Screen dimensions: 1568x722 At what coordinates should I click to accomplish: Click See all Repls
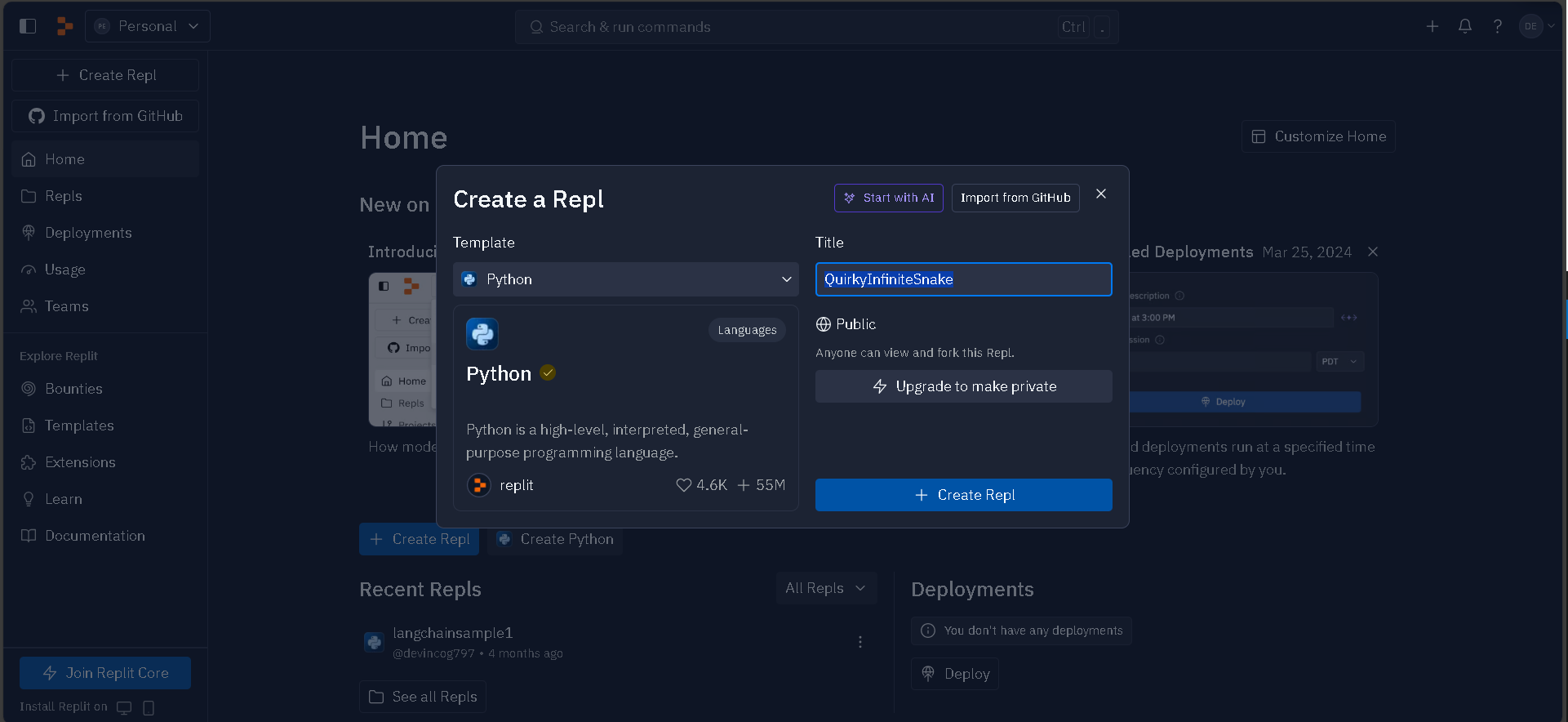(423, 697)
